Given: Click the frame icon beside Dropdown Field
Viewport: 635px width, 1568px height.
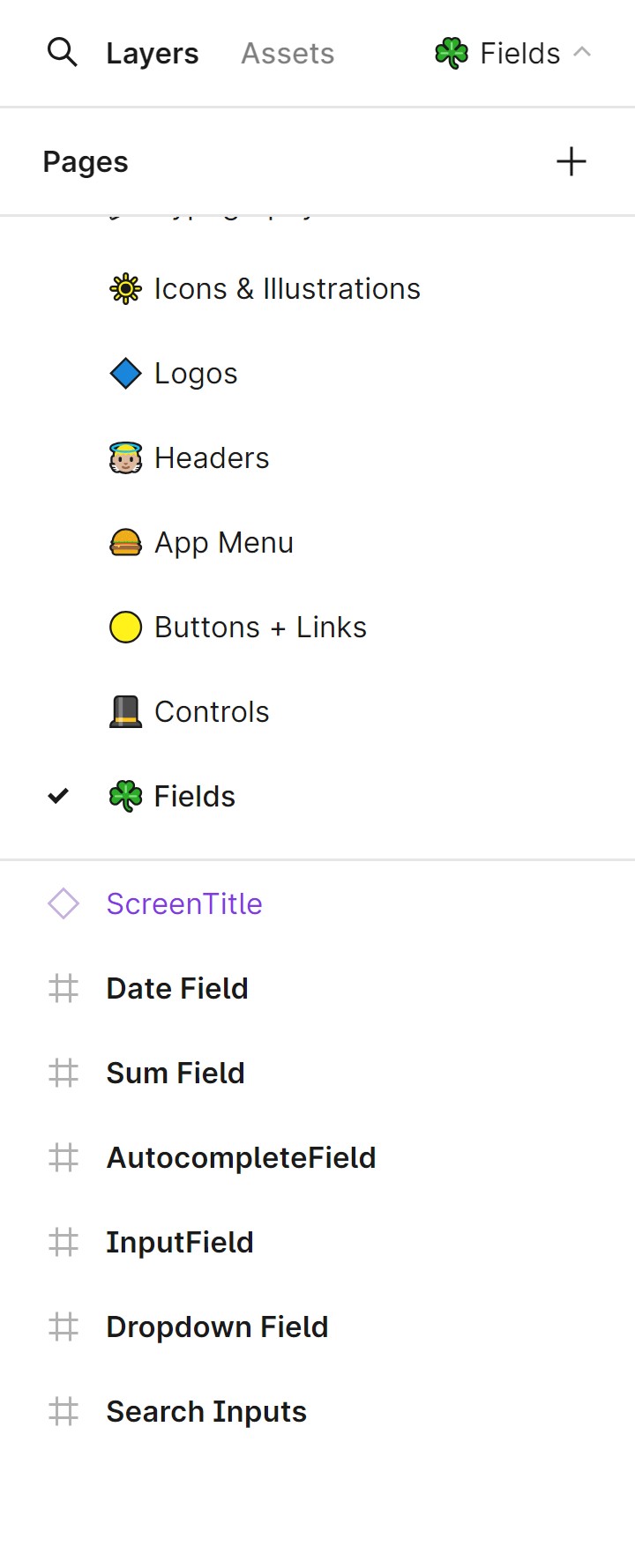Looking at the screenshot, I should coord(63,1327).
